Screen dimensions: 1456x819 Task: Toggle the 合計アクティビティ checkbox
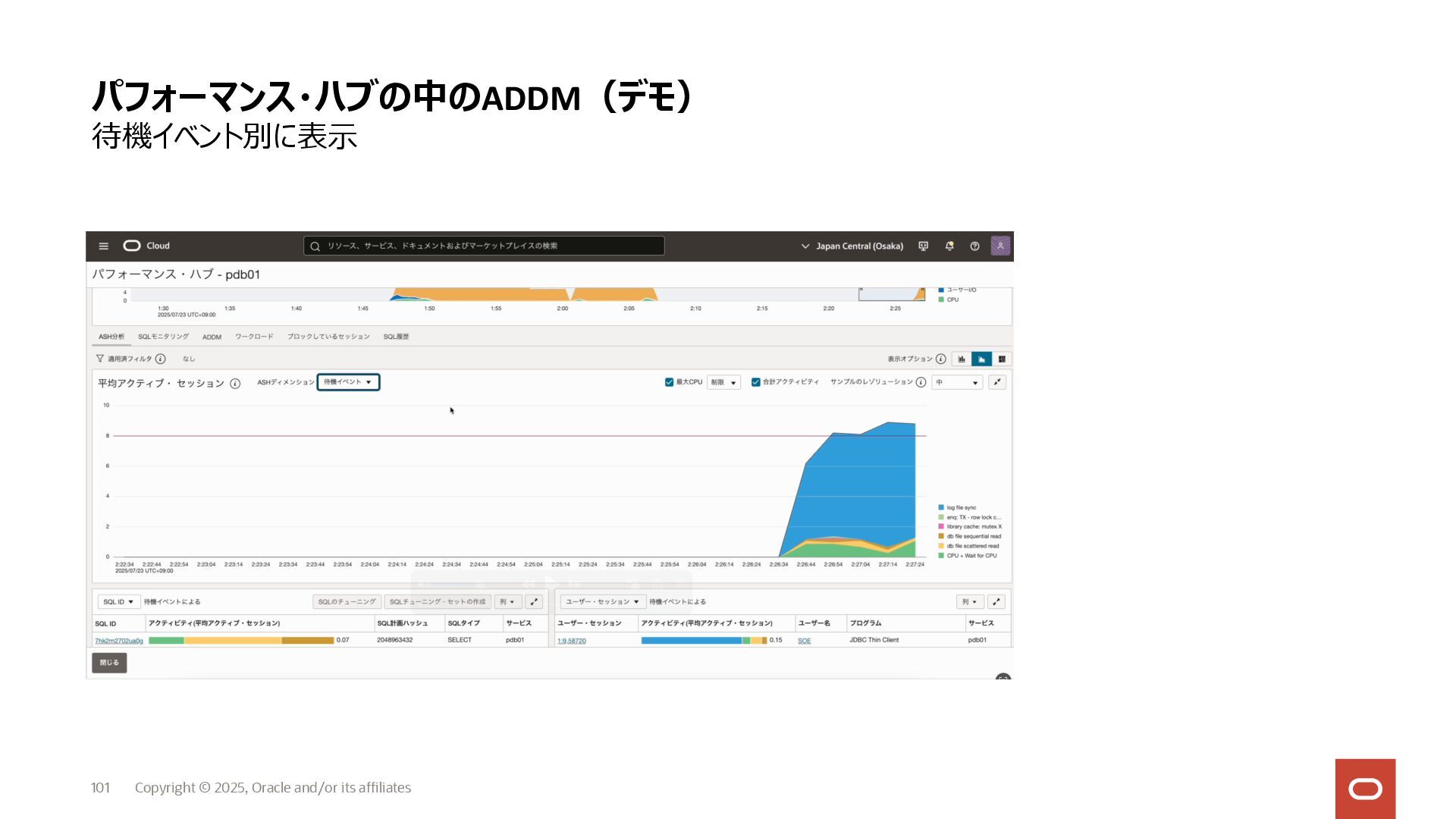(x=755, y=382)
